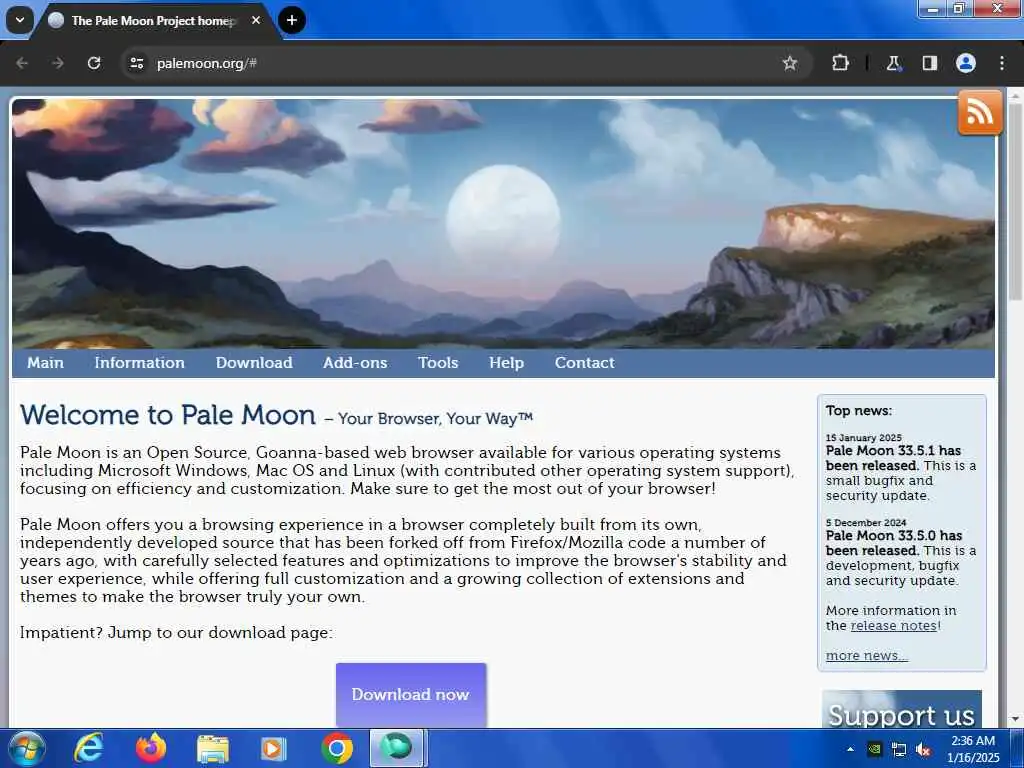Image resolution: width=1024 pixels, height=768 pixels.
Task: Click the page vertical scrollbar thumb
Action: tap(1016, 202)
